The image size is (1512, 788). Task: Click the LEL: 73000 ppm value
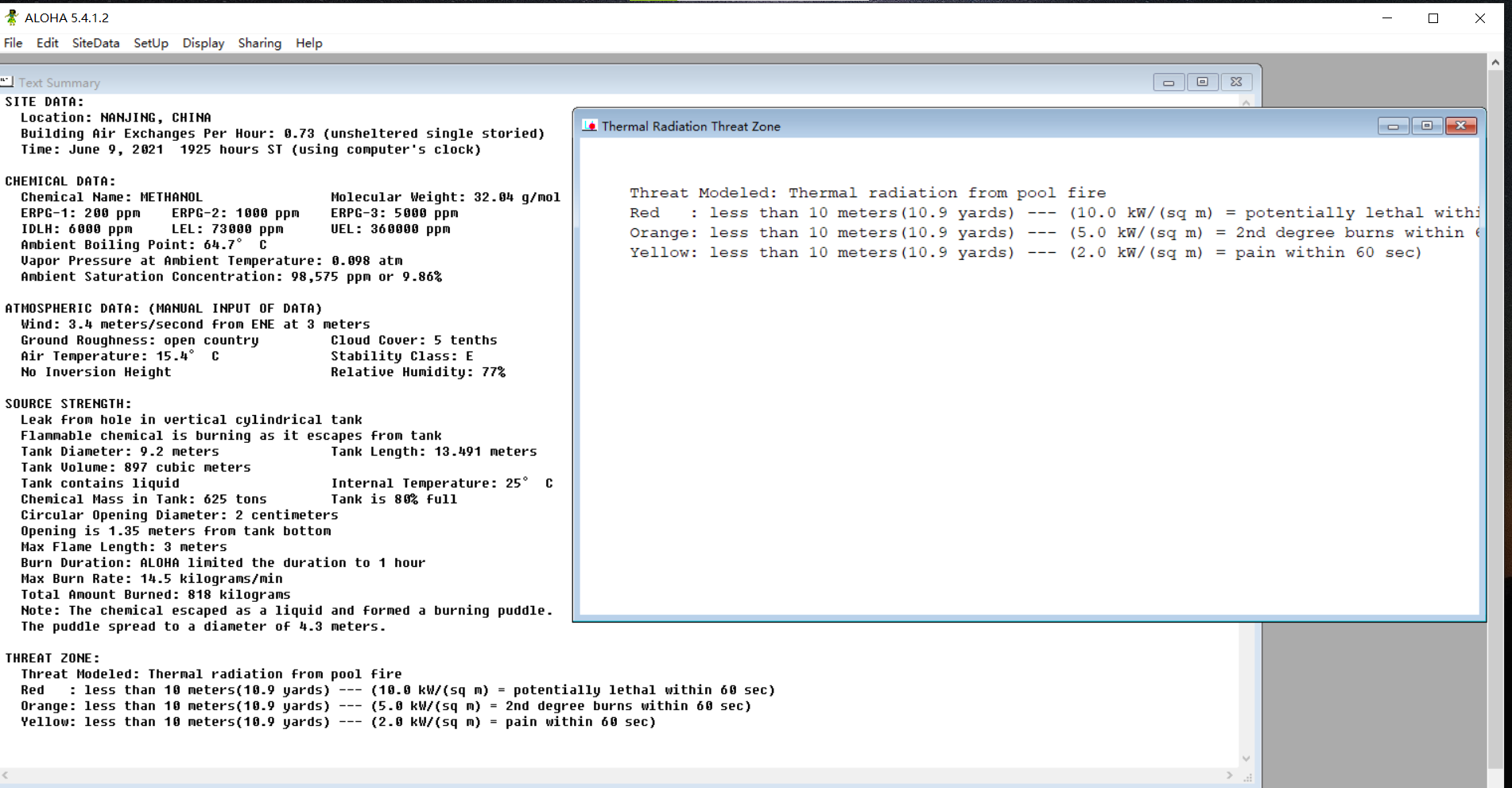tap(227, 229)
